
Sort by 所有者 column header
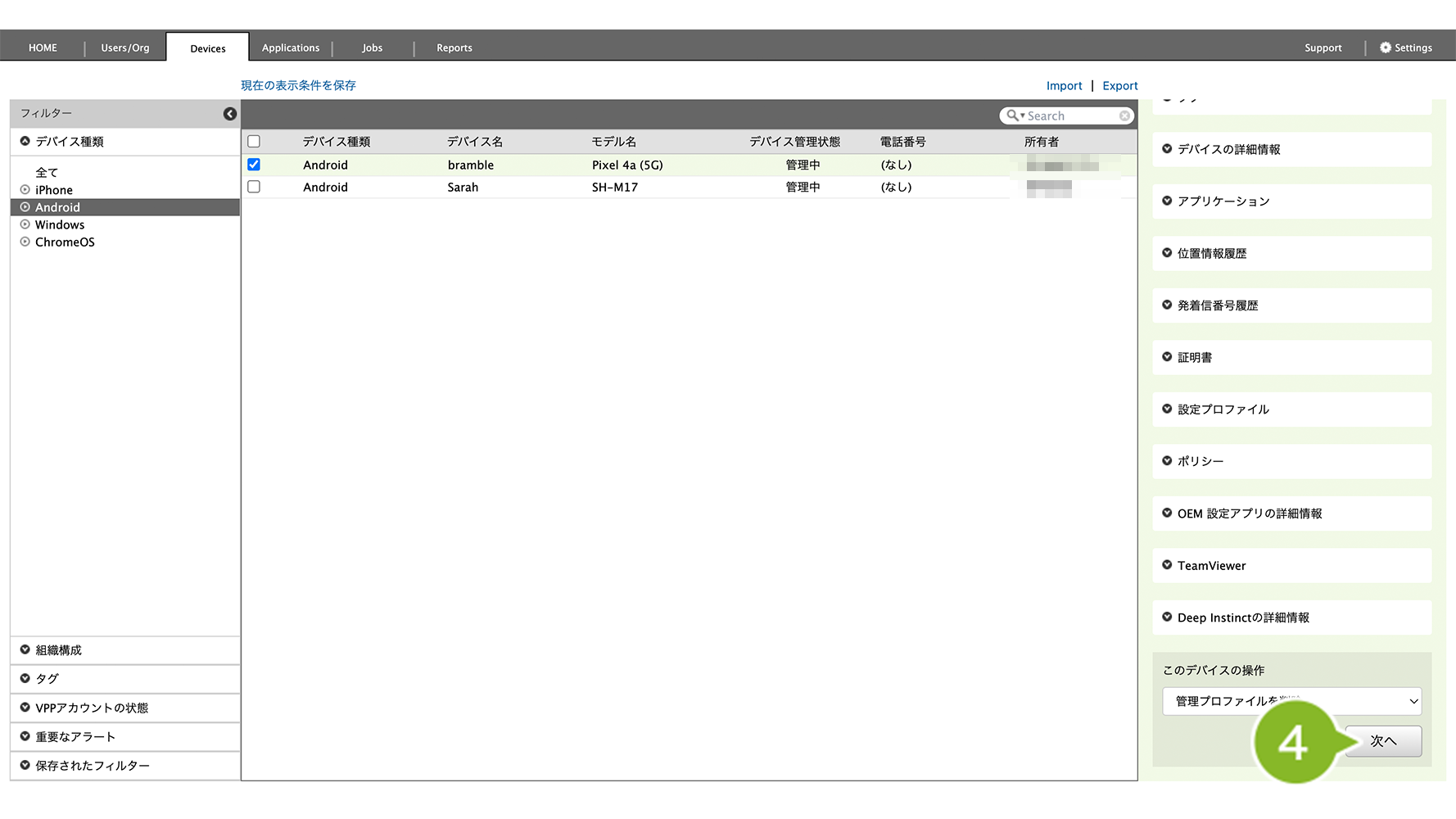pos(1042,142)
